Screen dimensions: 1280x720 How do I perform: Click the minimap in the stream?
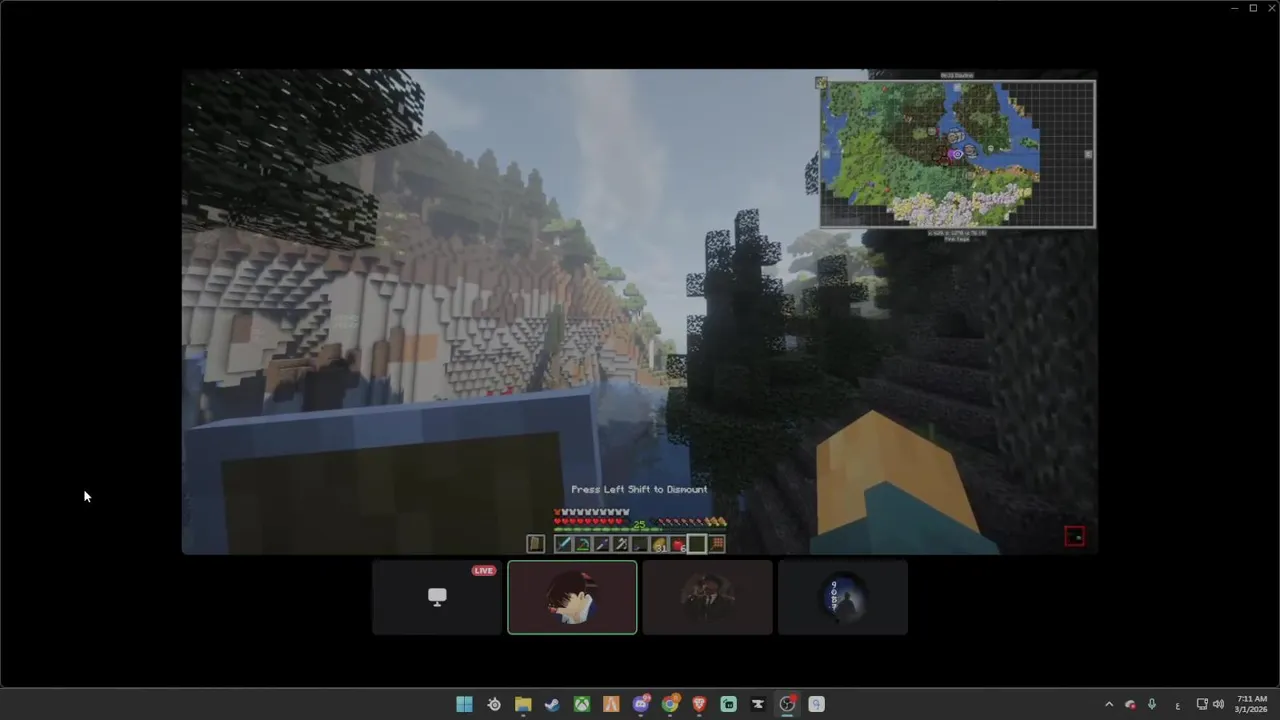[x=957, y=154]
